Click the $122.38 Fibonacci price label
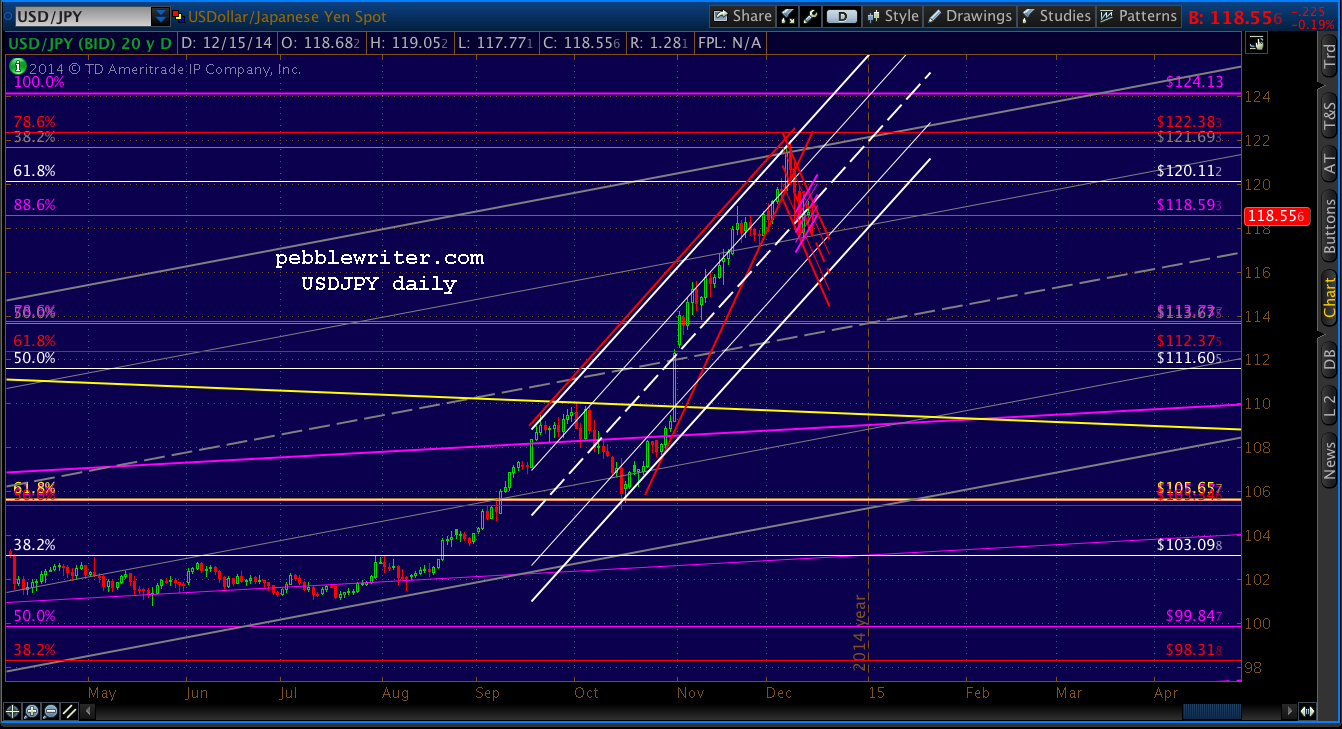This screenshot has width=1342, height=729. point(1191,121)
